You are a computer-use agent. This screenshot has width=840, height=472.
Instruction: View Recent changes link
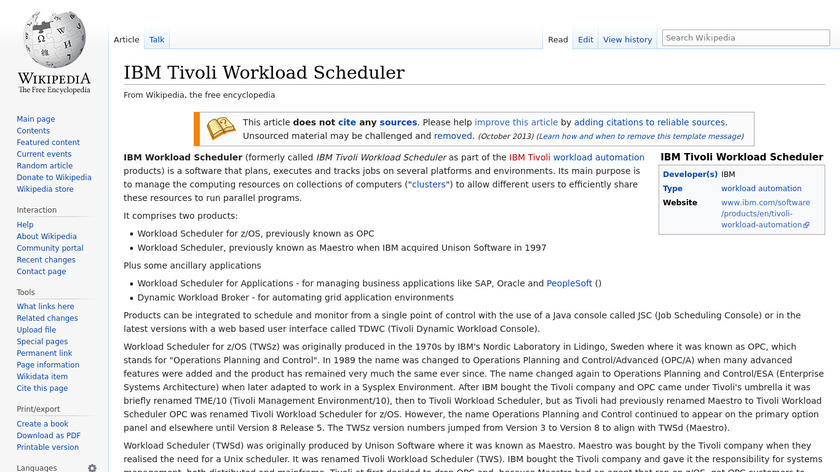coord(46,260)
